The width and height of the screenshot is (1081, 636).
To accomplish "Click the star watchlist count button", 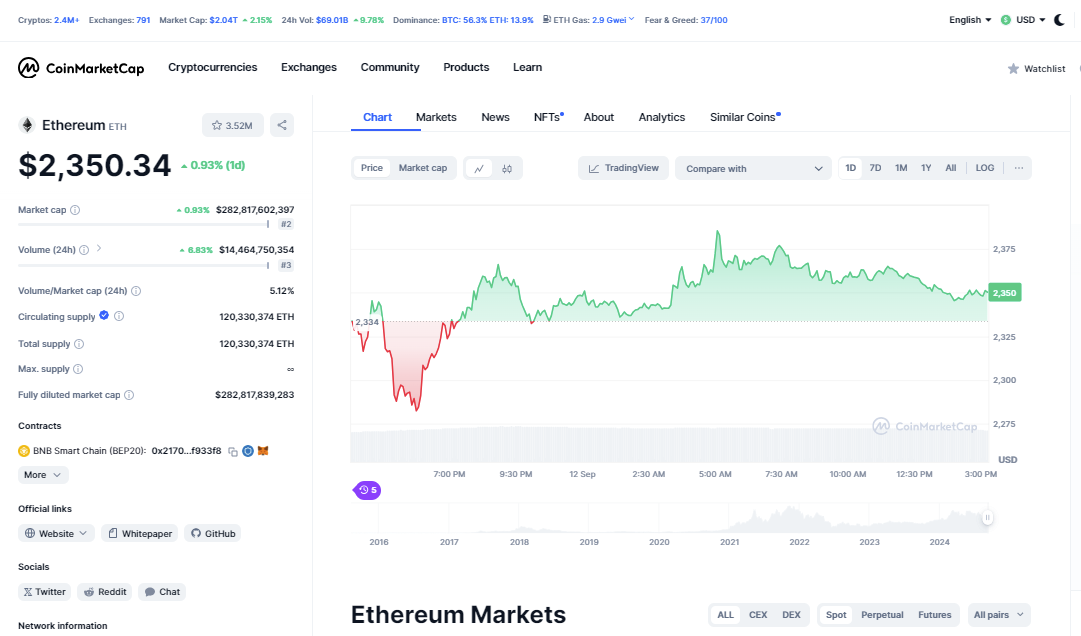I will (233, 125).
